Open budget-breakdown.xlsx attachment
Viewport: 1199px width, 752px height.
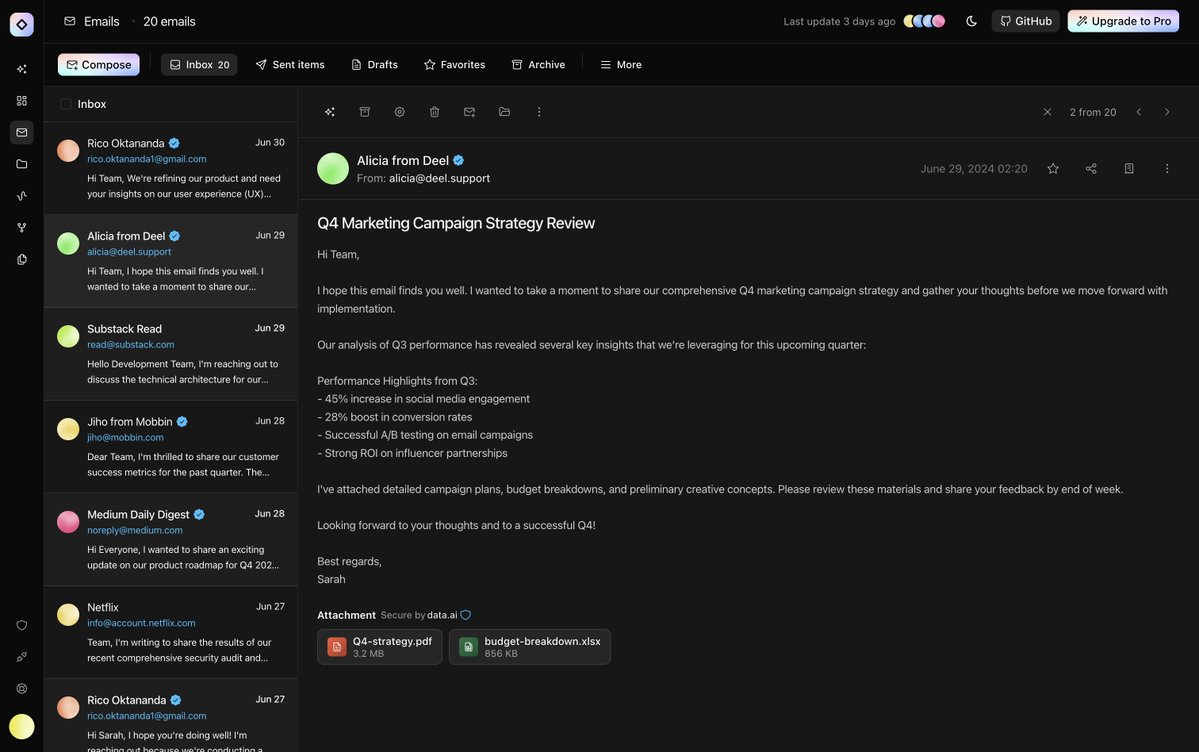[530, 647]
